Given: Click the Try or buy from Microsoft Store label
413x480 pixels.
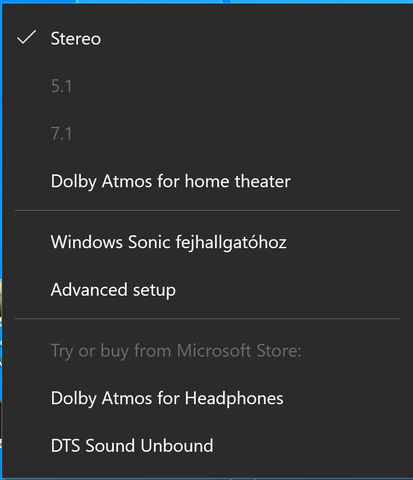Looking at the screenshot, I should click(176, 351).
